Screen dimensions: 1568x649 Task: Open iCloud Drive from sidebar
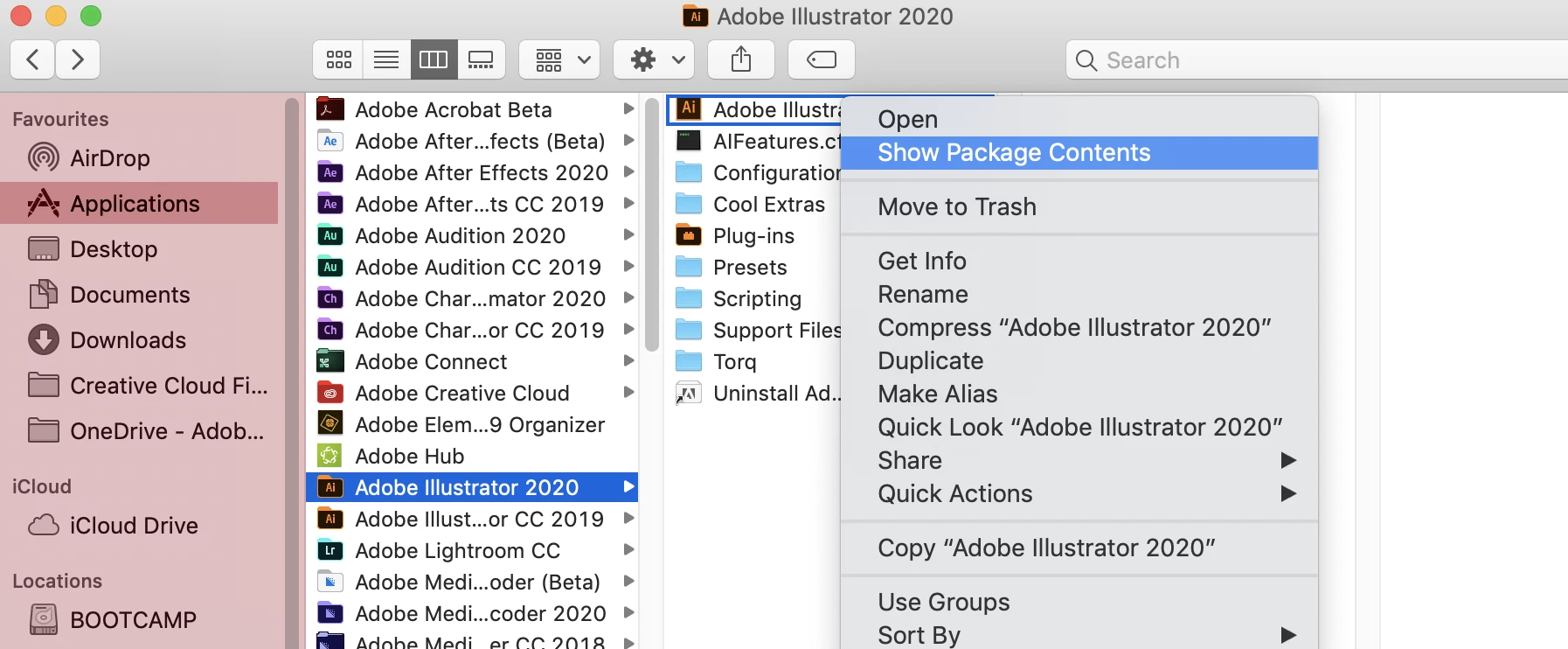140,526
